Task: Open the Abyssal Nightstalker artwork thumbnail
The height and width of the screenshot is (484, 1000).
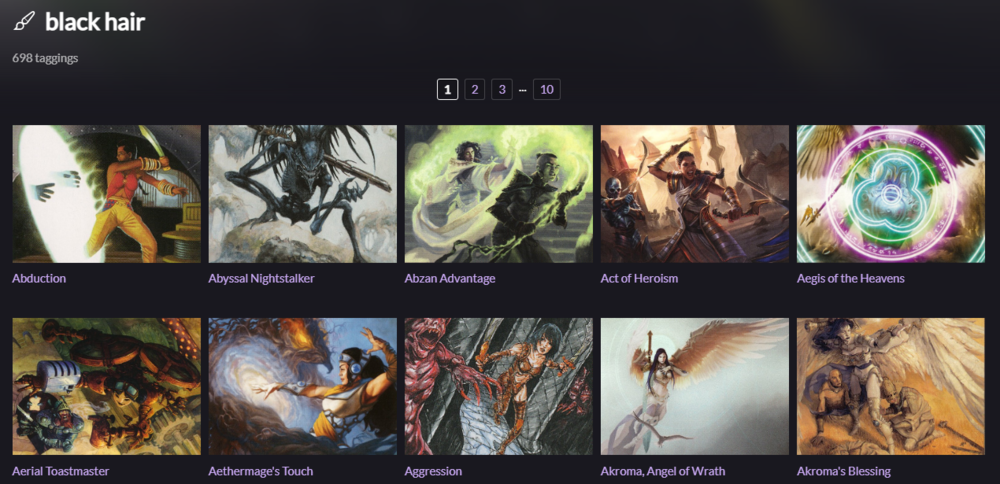Action: click(302, 194)
